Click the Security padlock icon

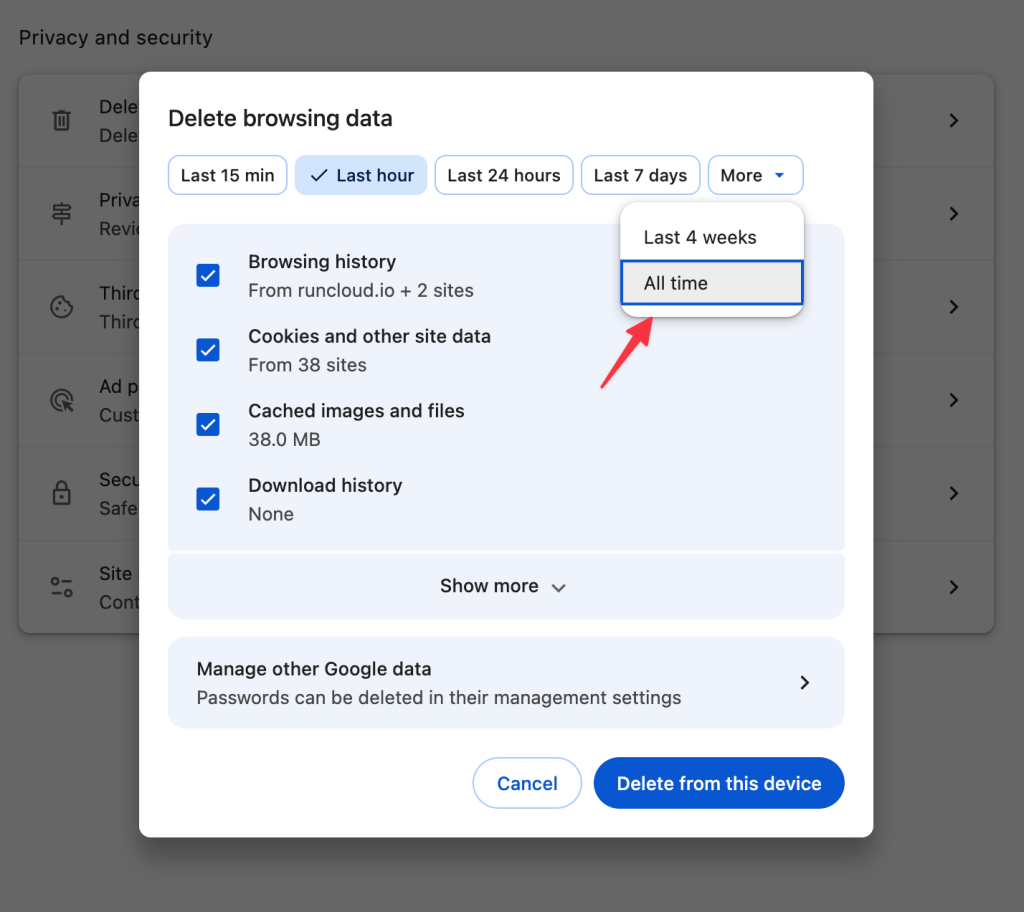(x=62, y=493)
